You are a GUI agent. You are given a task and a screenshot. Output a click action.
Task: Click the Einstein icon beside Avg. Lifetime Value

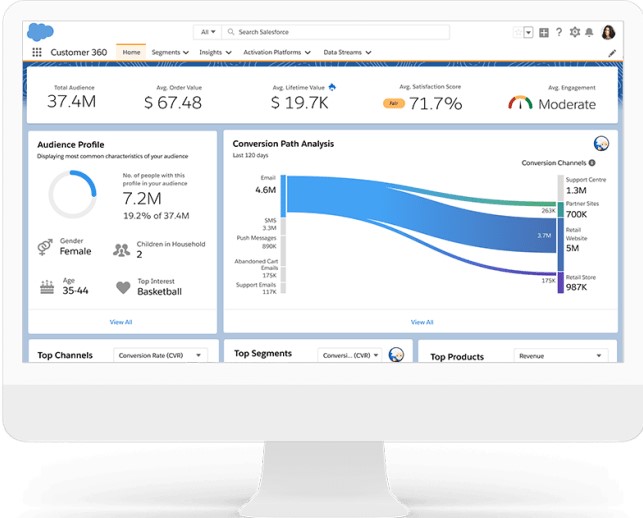(x=332, y=87)
